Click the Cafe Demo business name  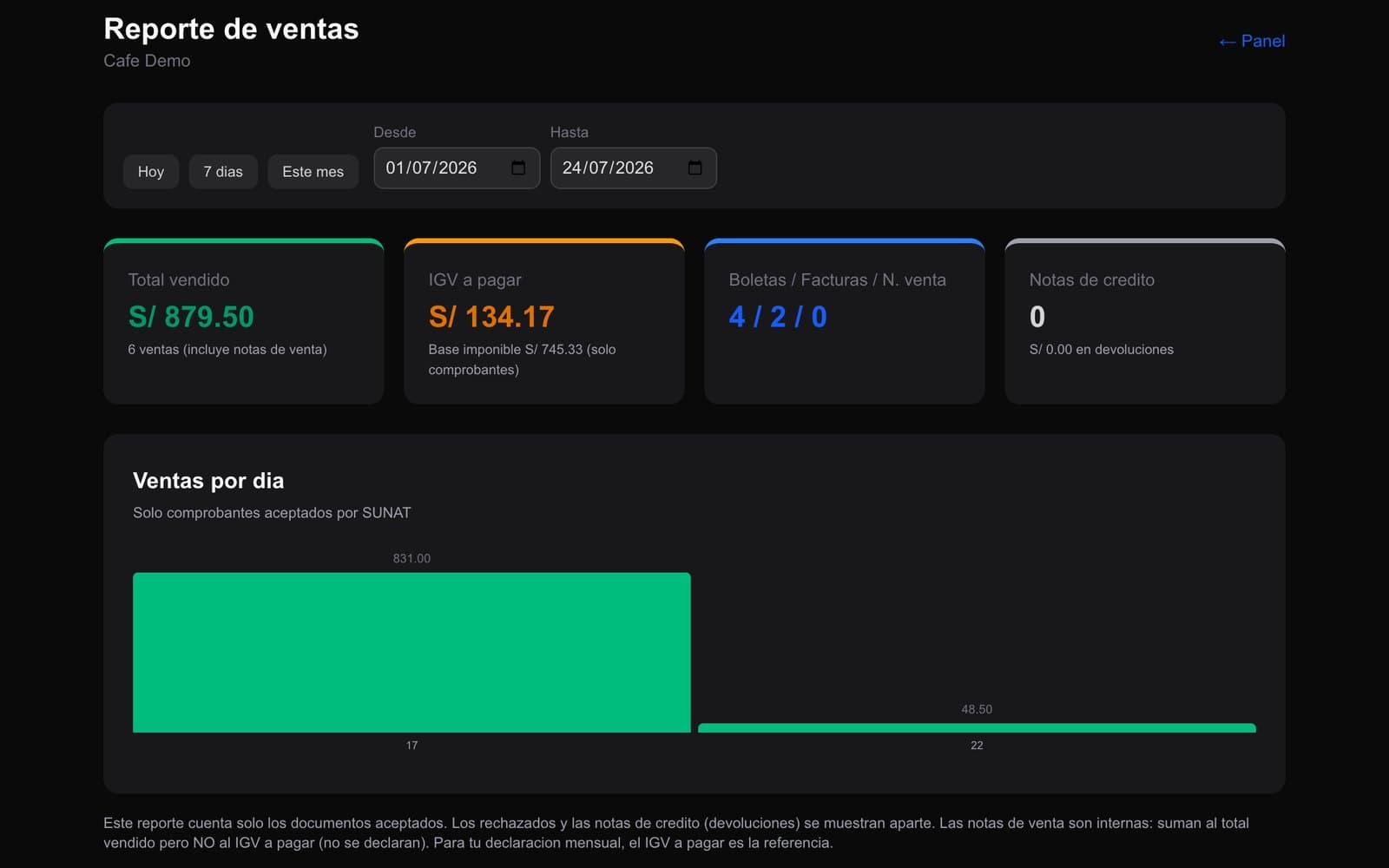[147, 61]
